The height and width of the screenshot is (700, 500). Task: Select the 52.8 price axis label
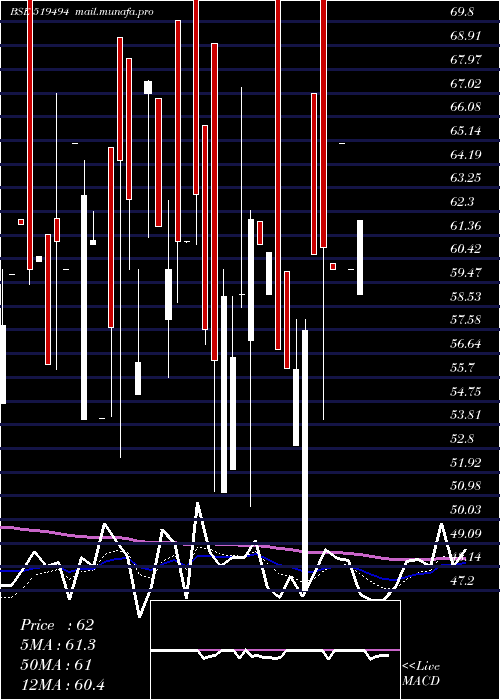[462, 439]
